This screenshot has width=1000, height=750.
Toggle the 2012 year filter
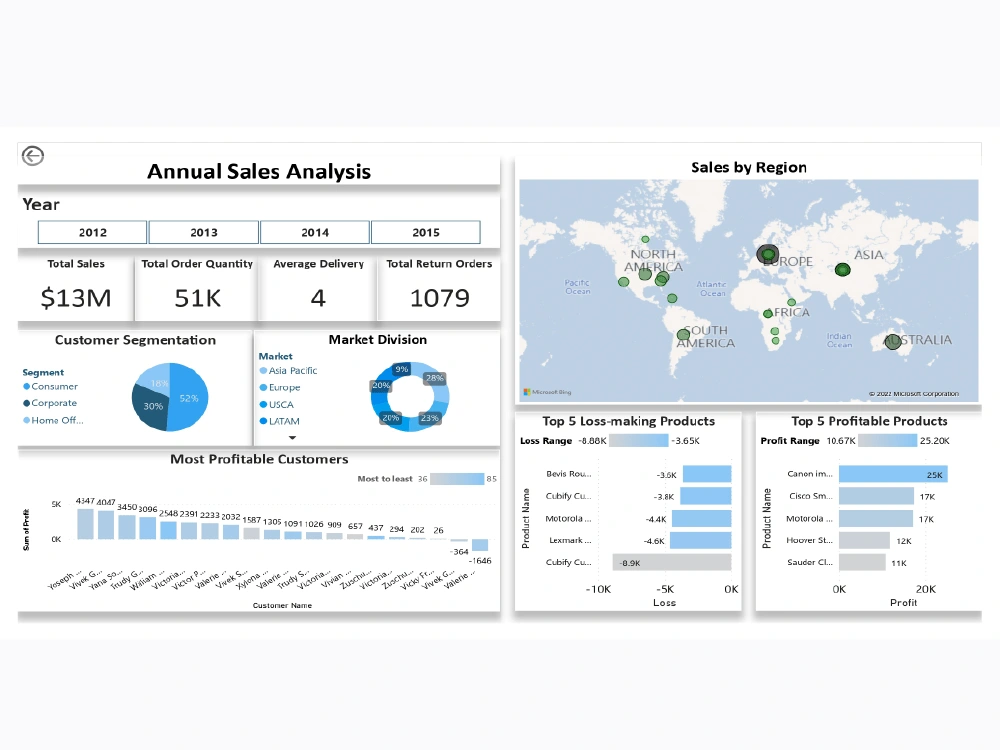(91, 231)
